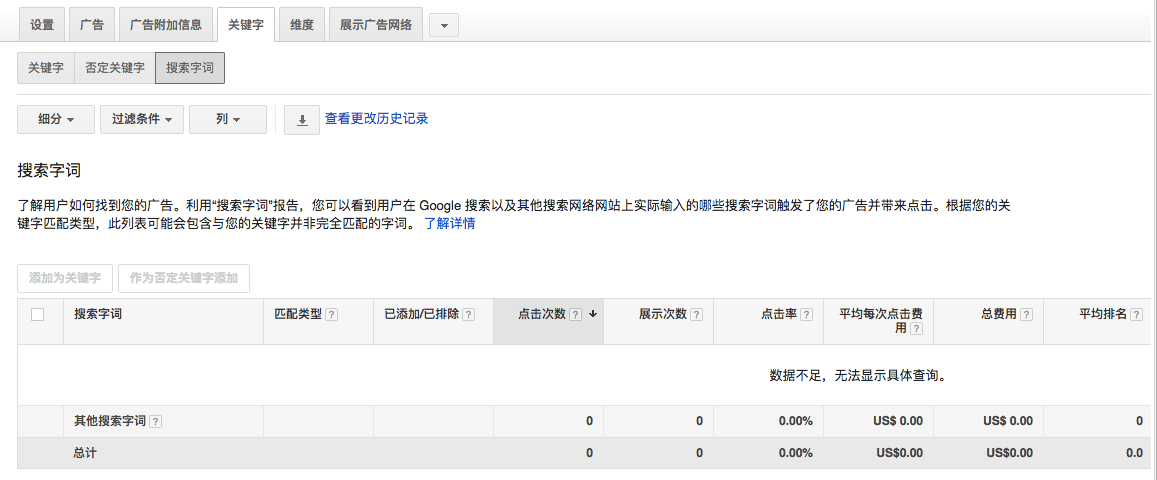The height and width of the screenshot is (480, 1157).
Task: Click the download report icon
Action: 302,120
